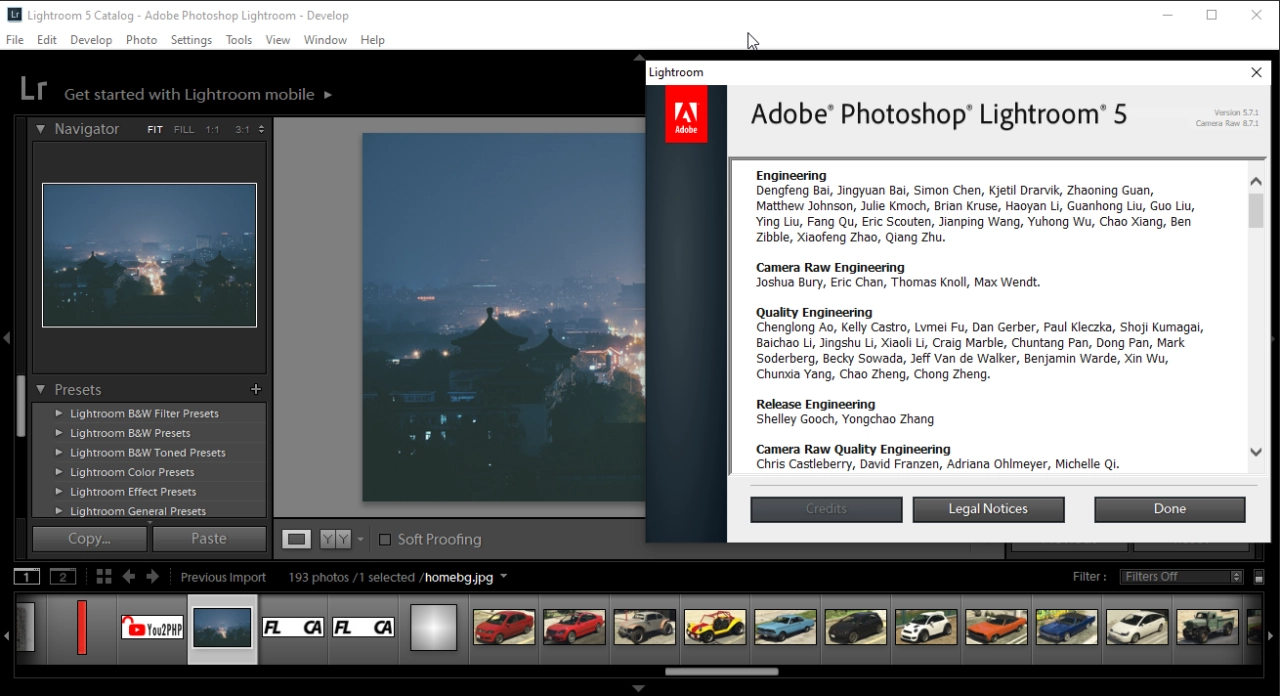Click filmstrip horizontal scrollbar thumb

pyautogui.click(x=722, y=671)
